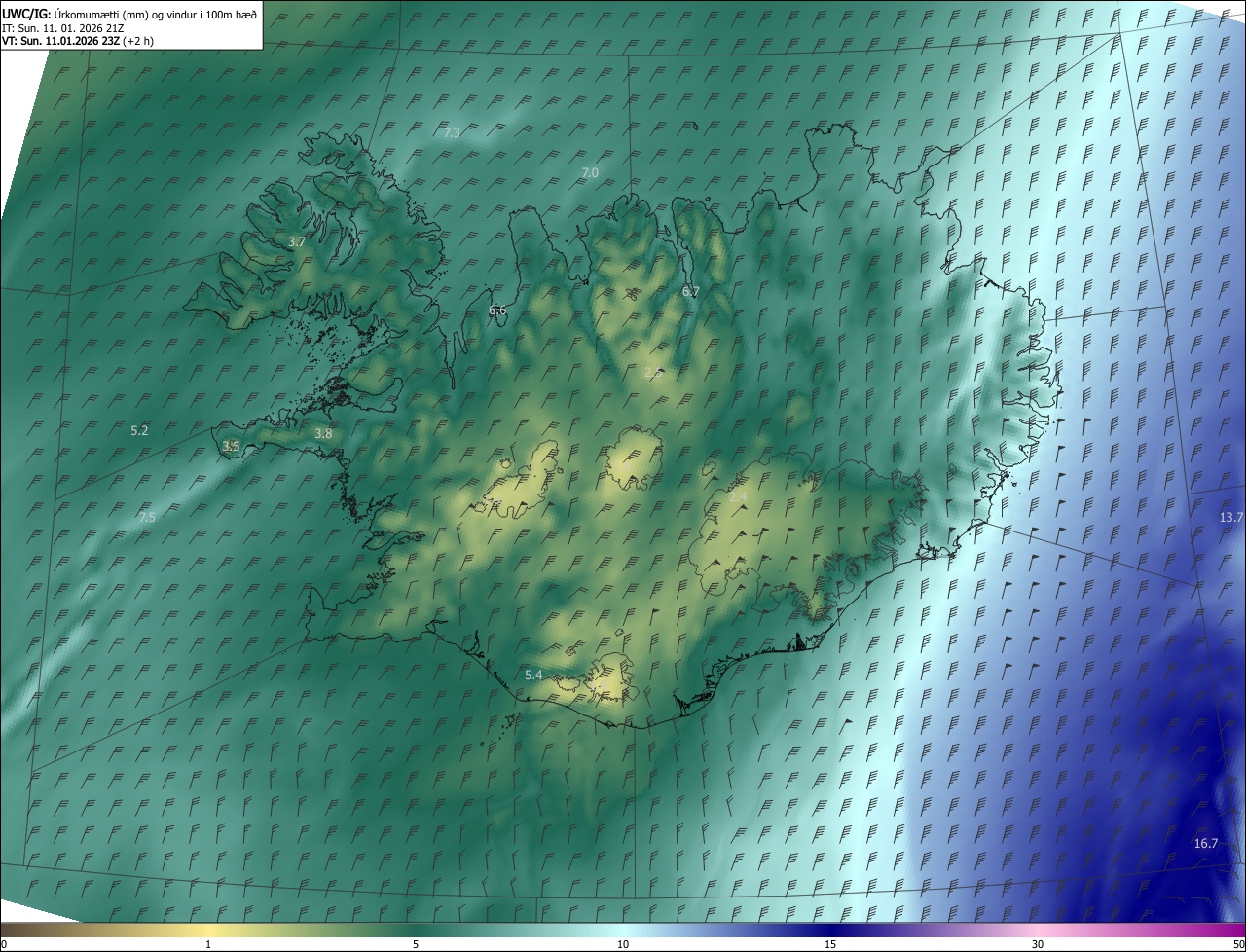The height and width of the screenshot is (952, 1246).
Task: Click the 5.2 value label on the map
Action: click(139, 429)
